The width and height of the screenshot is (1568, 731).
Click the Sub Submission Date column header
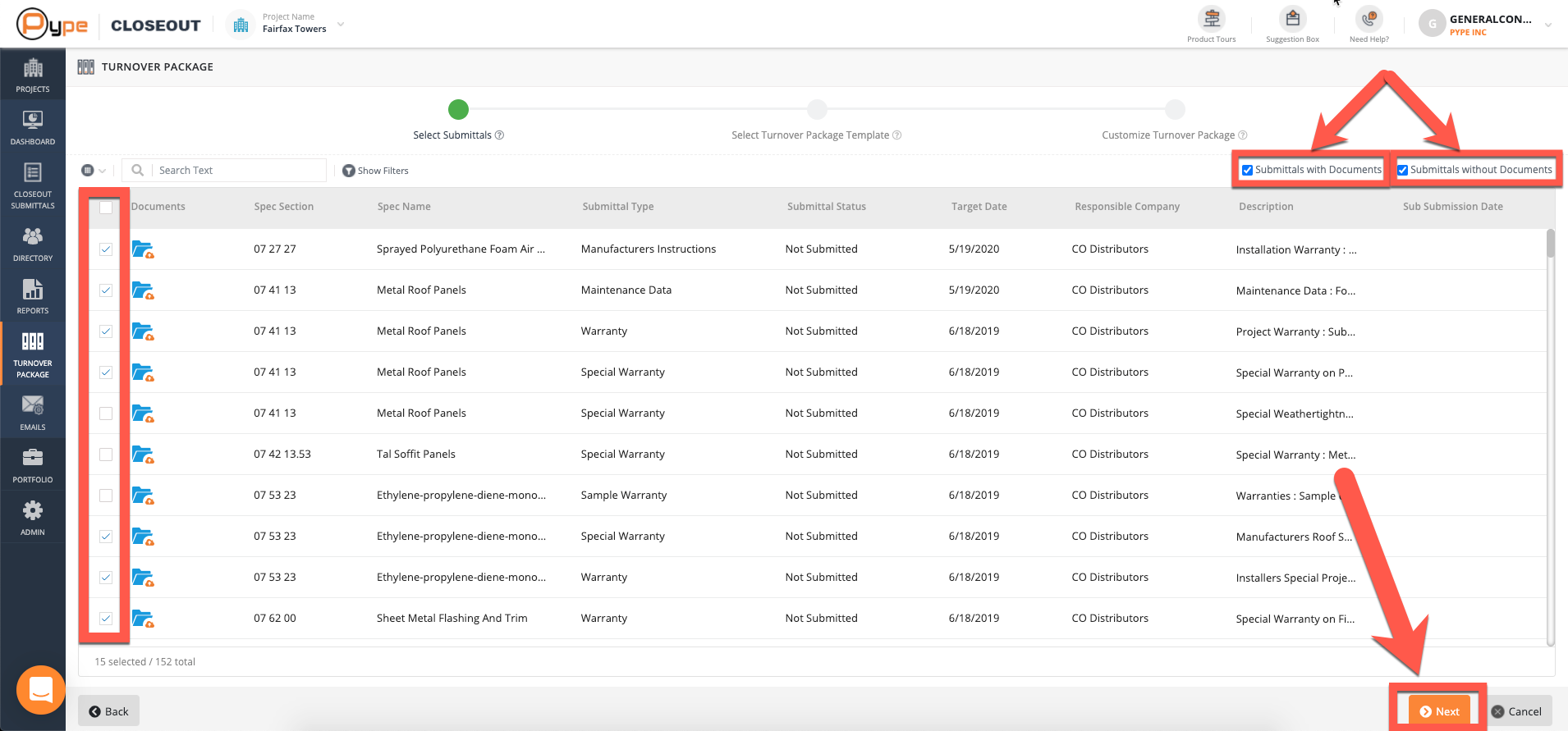(x=1453, y=207)
